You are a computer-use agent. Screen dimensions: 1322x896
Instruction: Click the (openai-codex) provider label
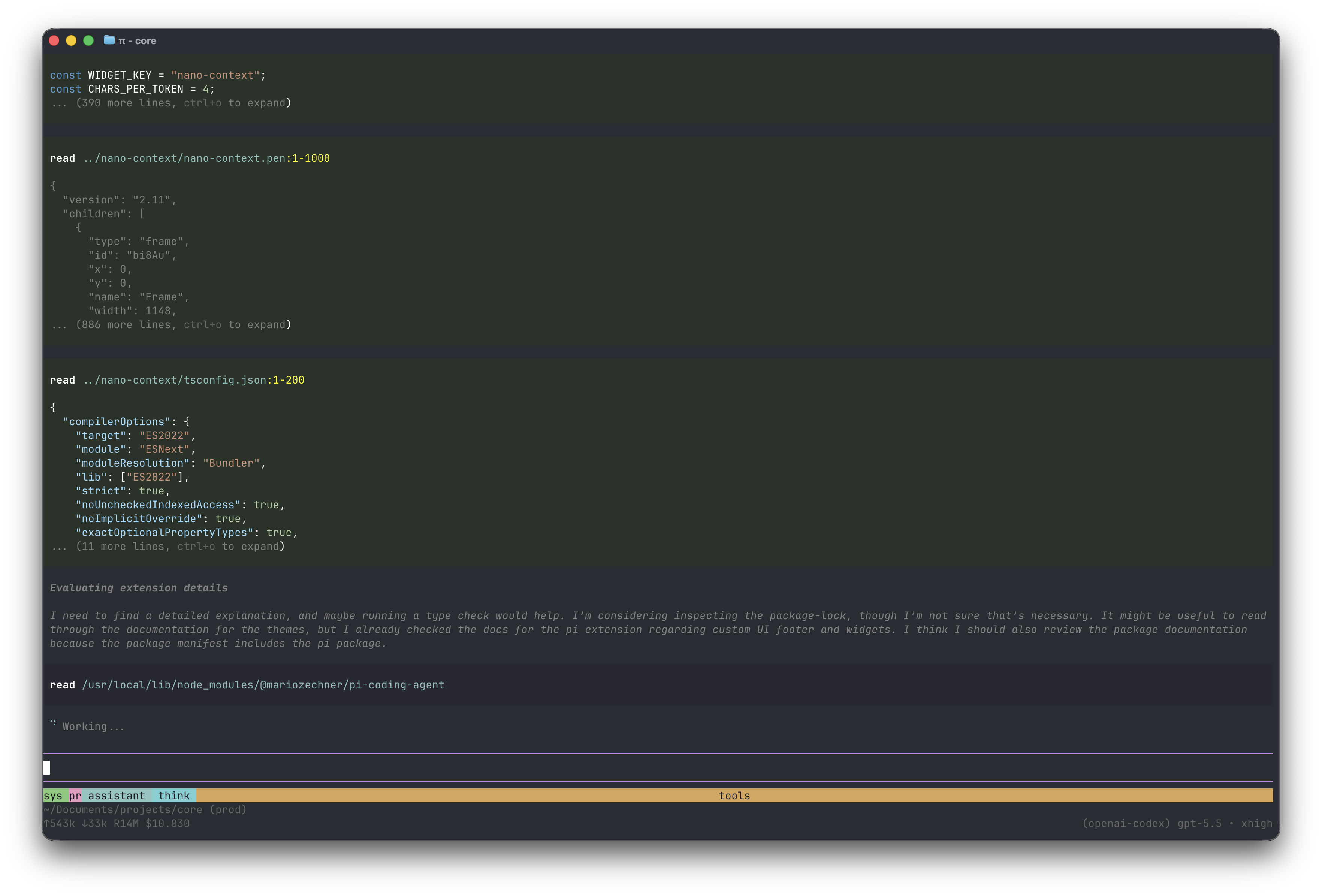click(x=1126, y=824)
